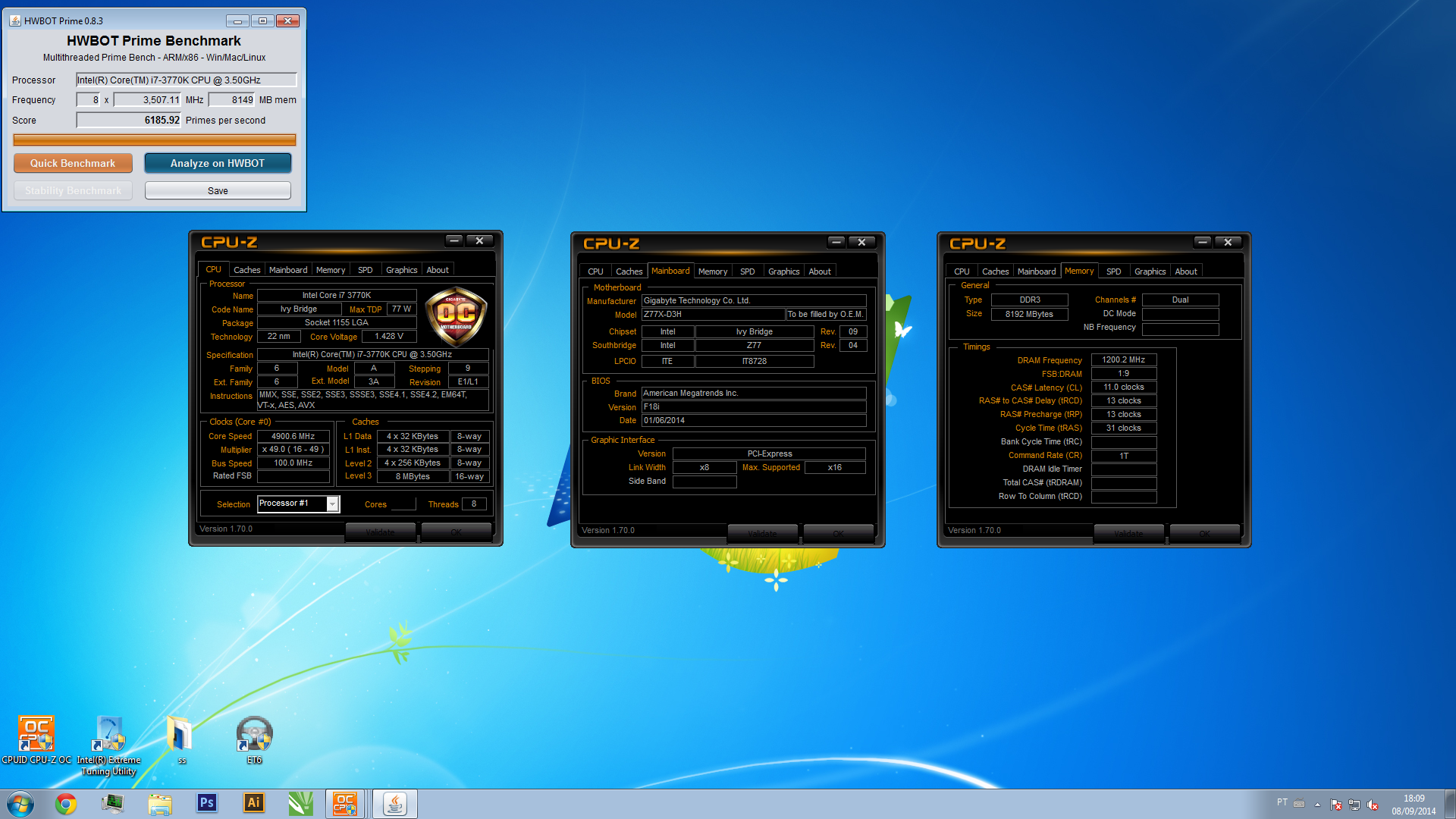Click Multiplier value x 49.0 ( 16 - 49 )

tap(293, 450)
